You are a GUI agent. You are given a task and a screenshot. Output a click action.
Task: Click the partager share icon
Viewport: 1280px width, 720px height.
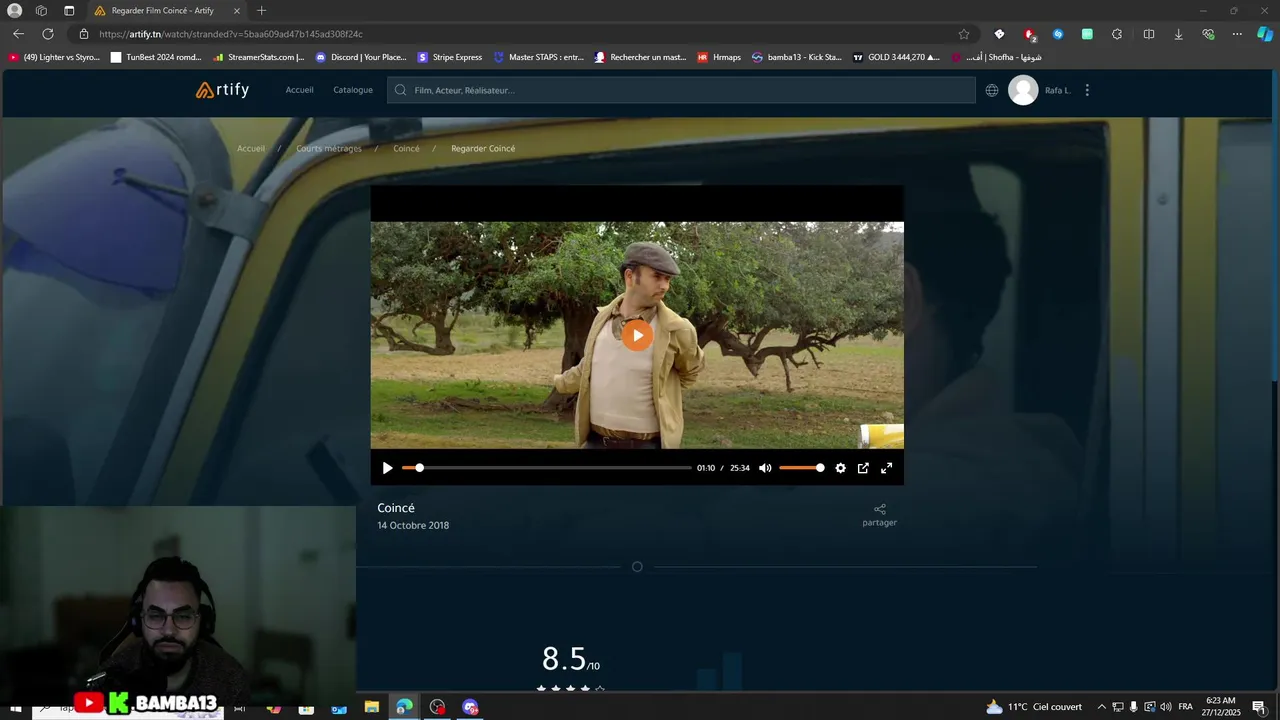880,515
